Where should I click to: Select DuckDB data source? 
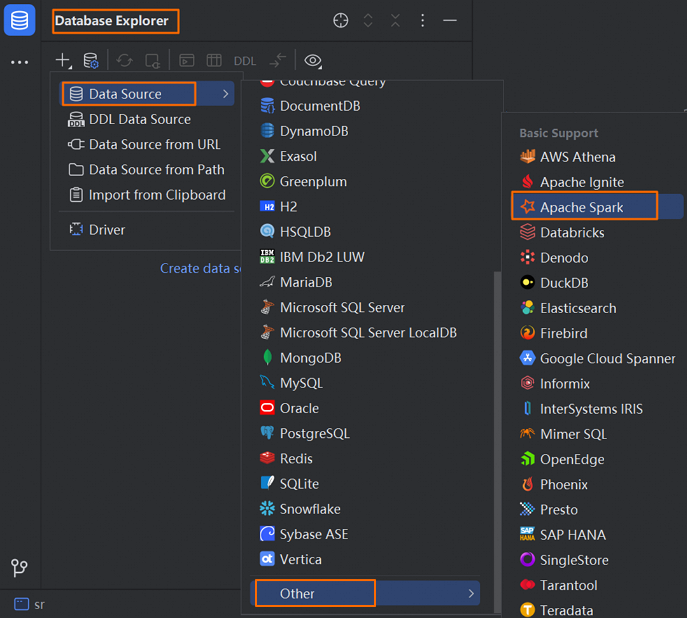(x=597, y=283)
